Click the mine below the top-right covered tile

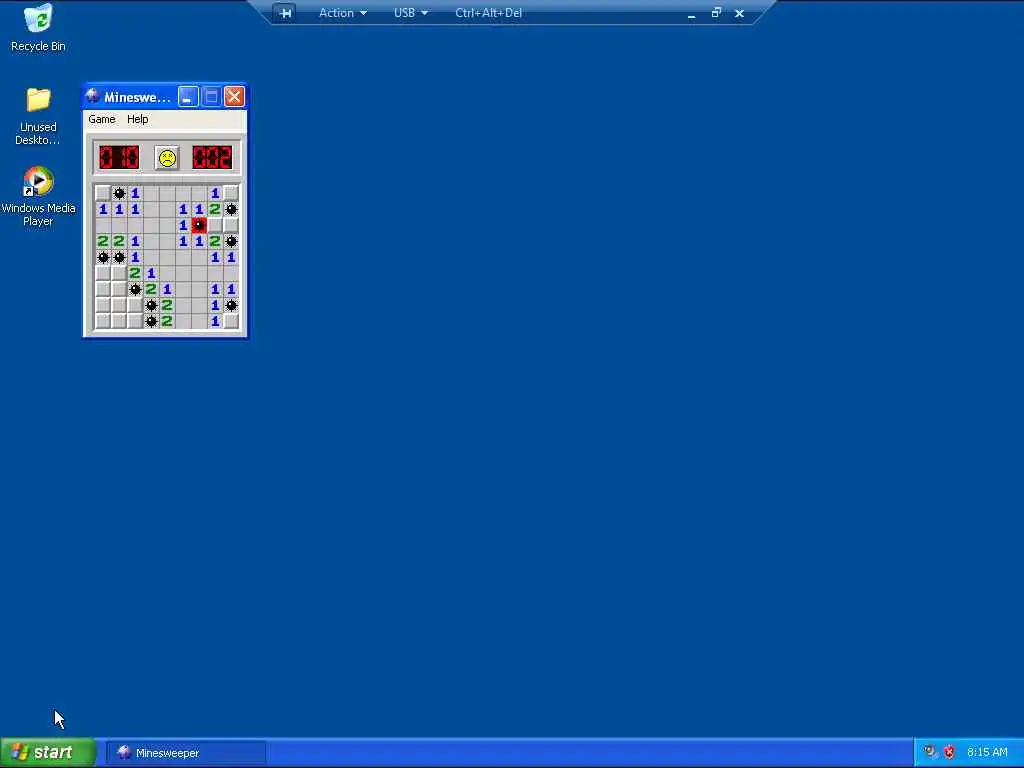(231, 210)
